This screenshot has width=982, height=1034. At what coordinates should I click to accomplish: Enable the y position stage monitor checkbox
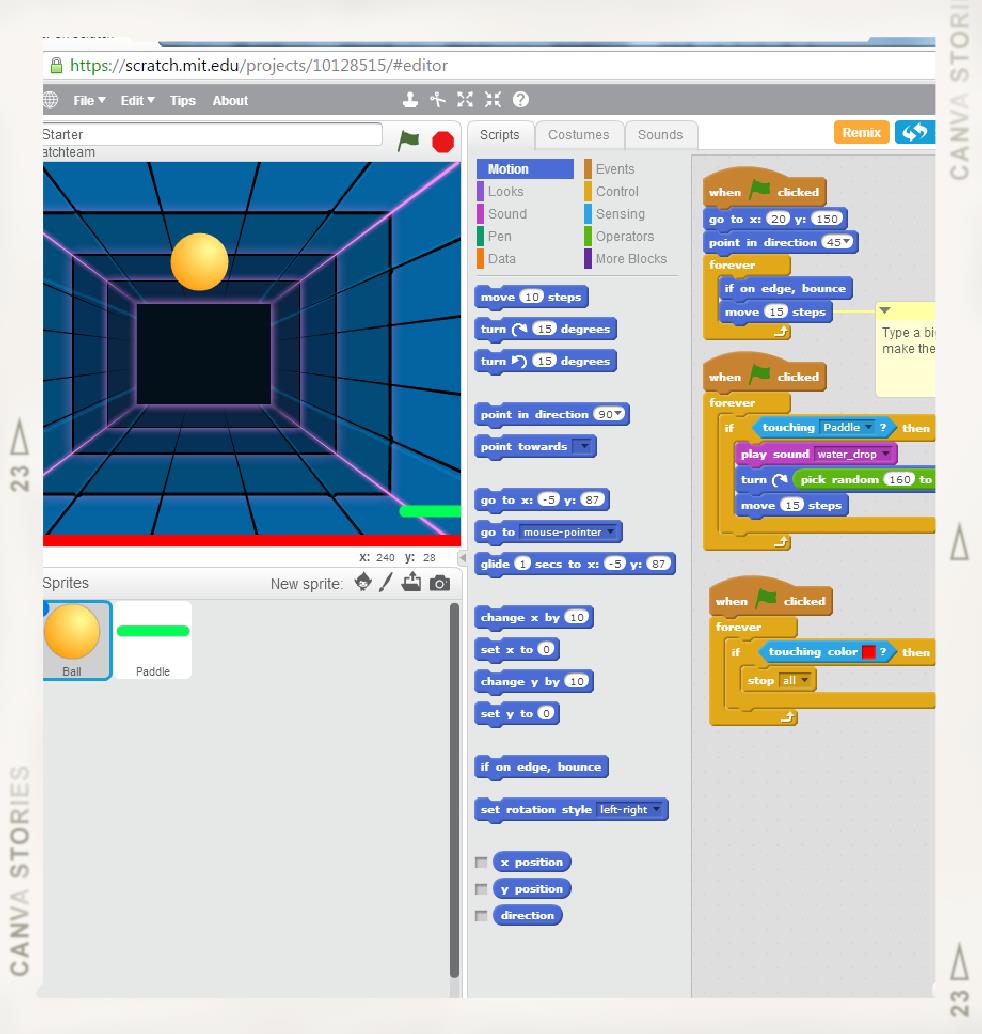[x=481, y=888]
